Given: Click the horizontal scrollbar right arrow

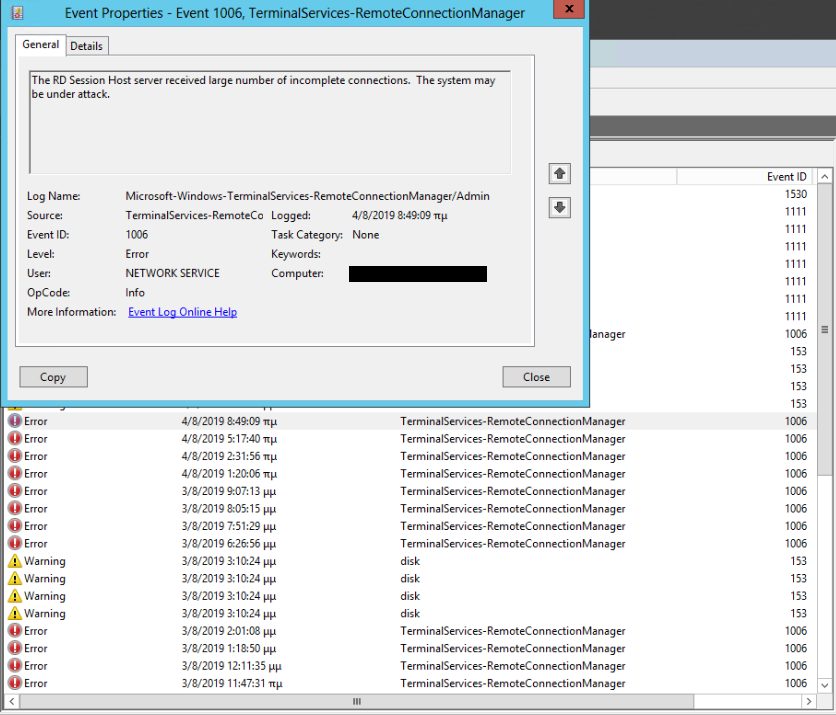Looking at the screenshot, I should pos(809,701).
